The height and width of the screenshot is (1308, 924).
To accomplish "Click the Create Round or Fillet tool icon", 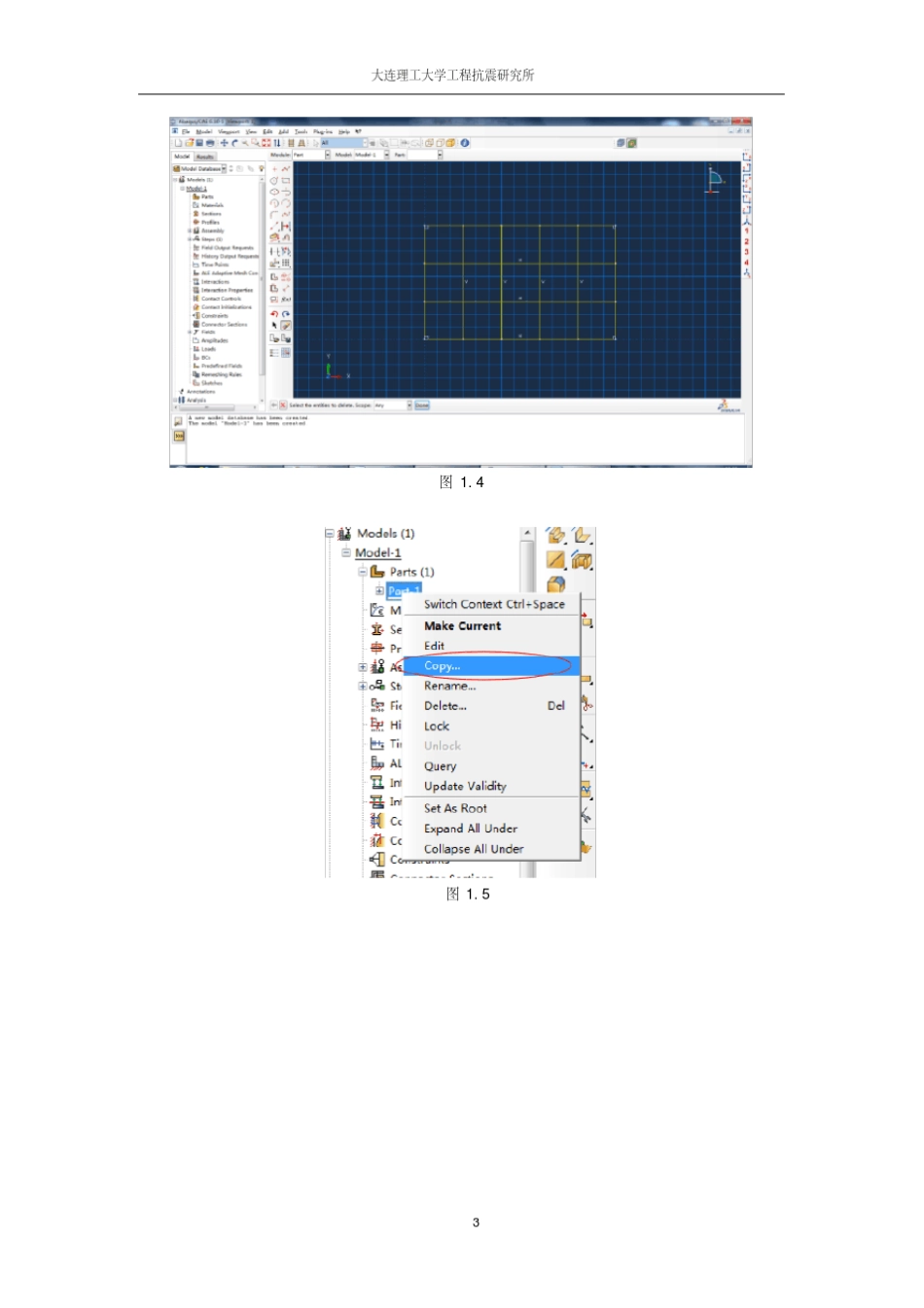I will 555,584.
